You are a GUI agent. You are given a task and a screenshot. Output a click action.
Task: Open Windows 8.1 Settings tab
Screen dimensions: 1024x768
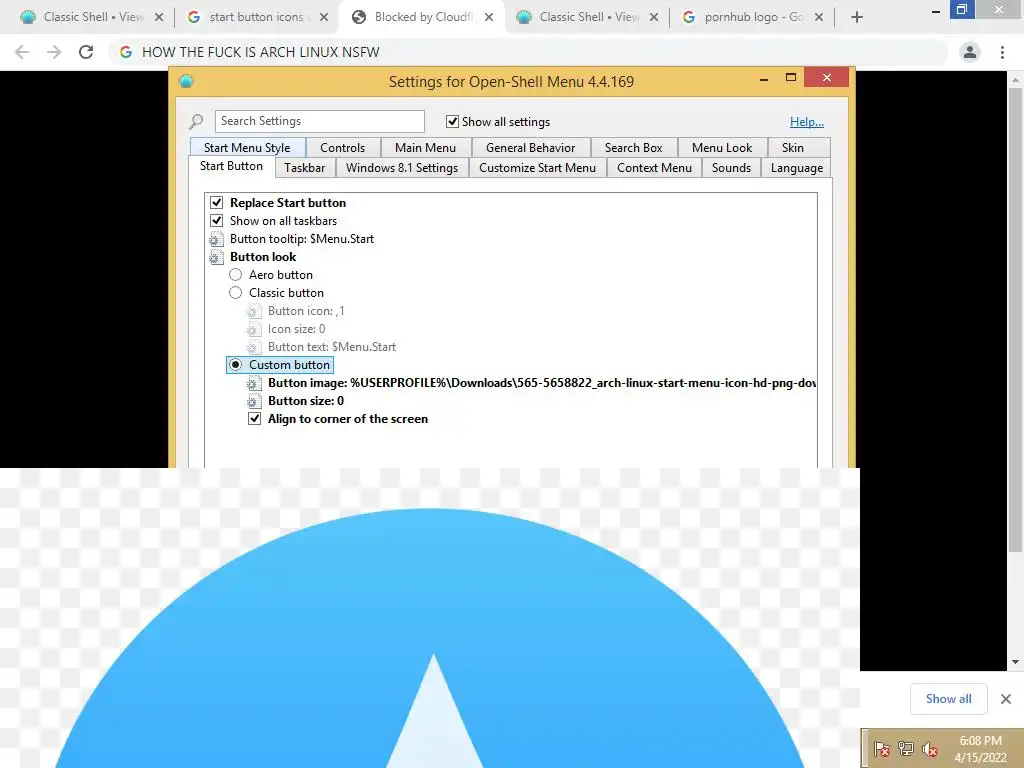(402, 168)
